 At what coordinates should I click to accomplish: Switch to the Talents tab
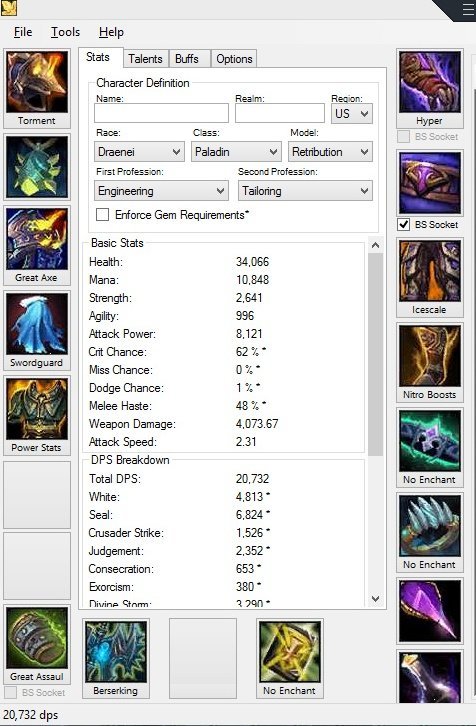click(x=145, y=59)
